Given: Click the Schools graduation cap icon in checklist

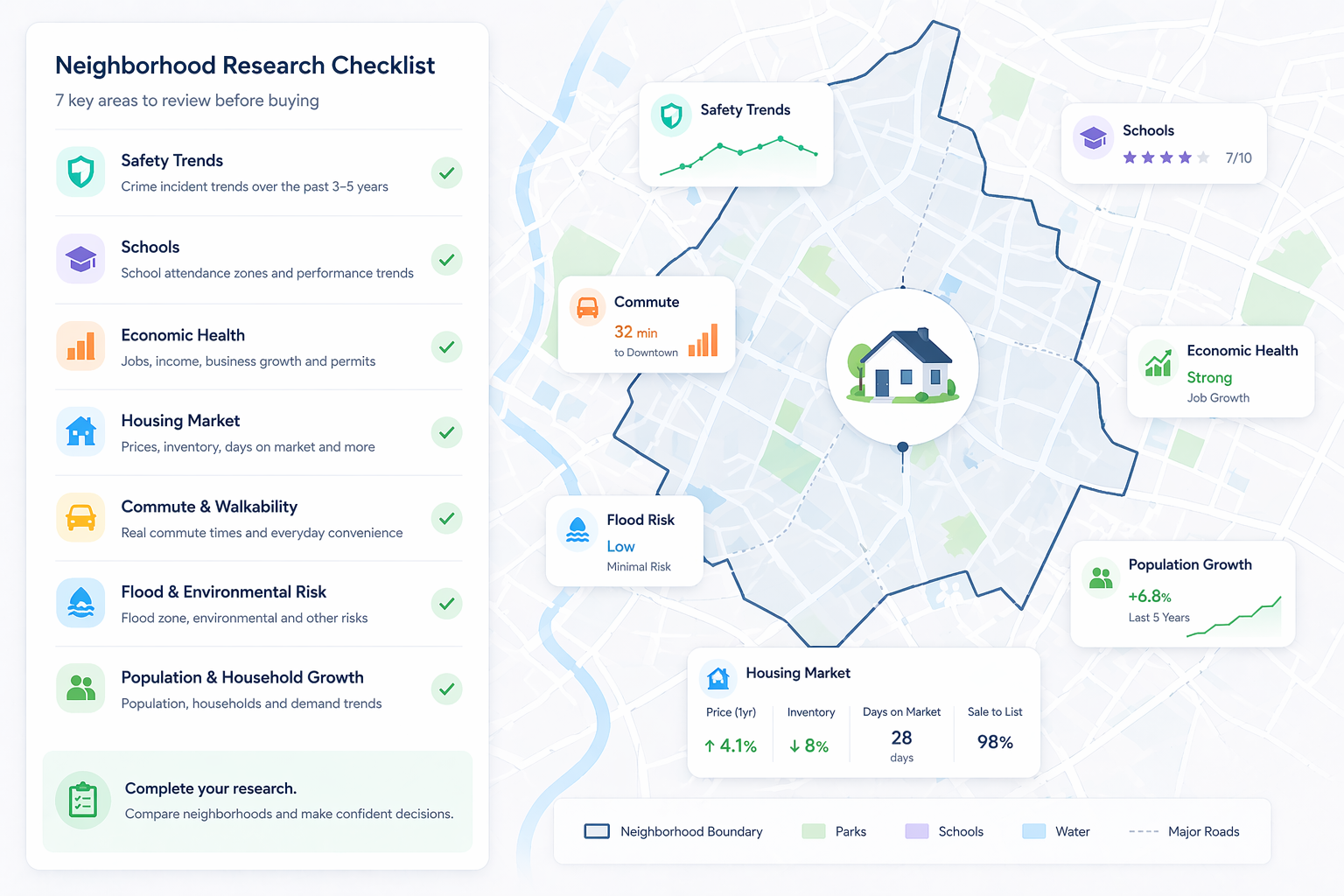Looking at the screenshot, I should coord(80,259).
